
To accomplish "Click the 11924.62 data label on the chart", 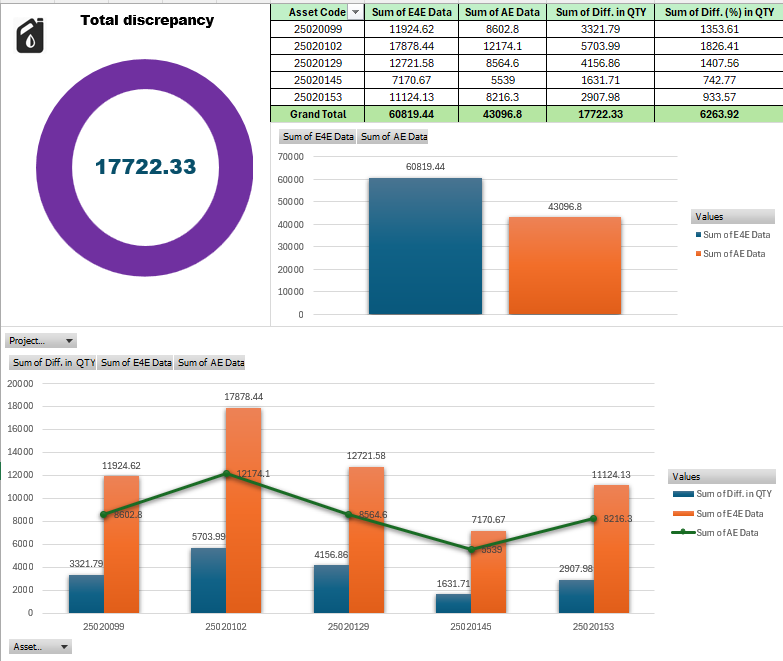I will 121,466.
